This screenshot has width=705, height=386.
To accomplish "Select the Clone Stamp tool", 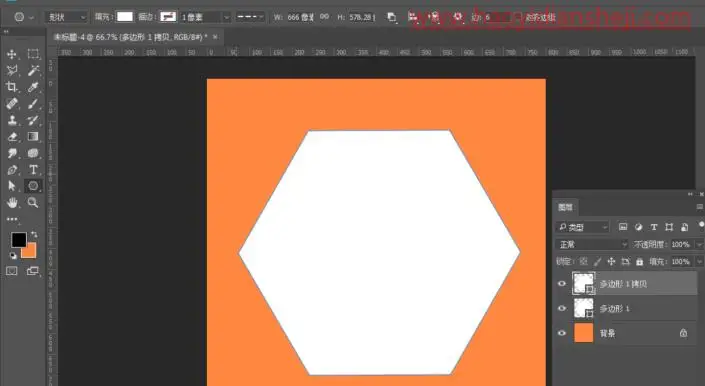I will pyautogui.click(x=12, y=120).
